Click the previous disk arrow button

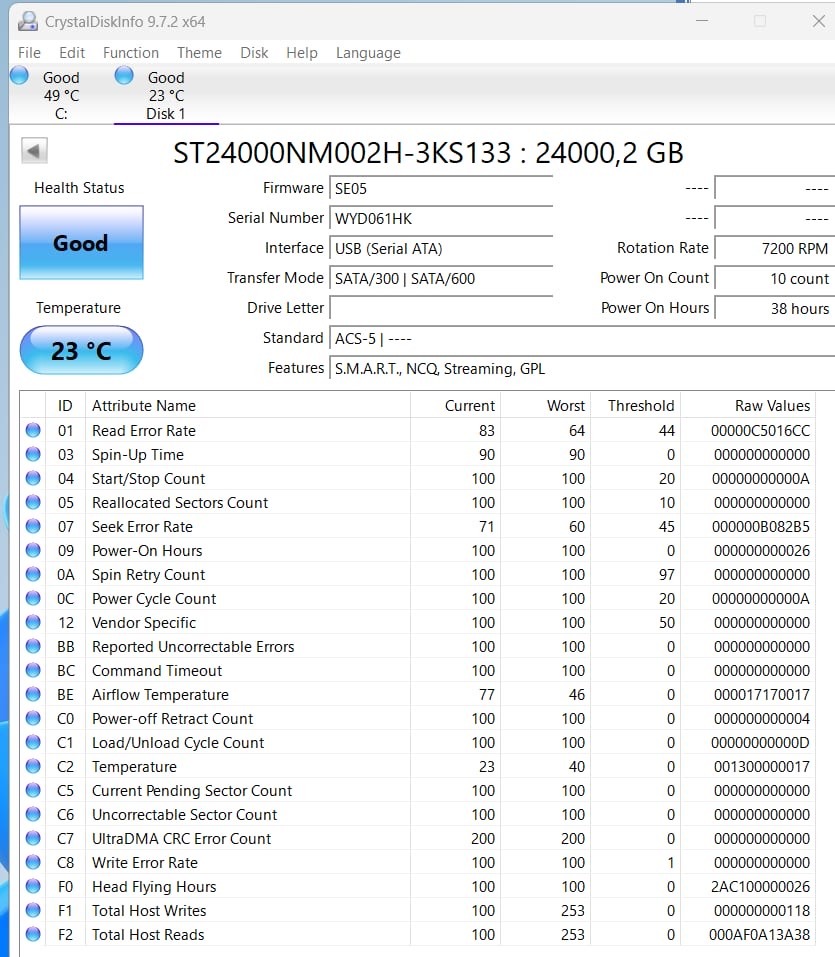click(x=34, y=151)
